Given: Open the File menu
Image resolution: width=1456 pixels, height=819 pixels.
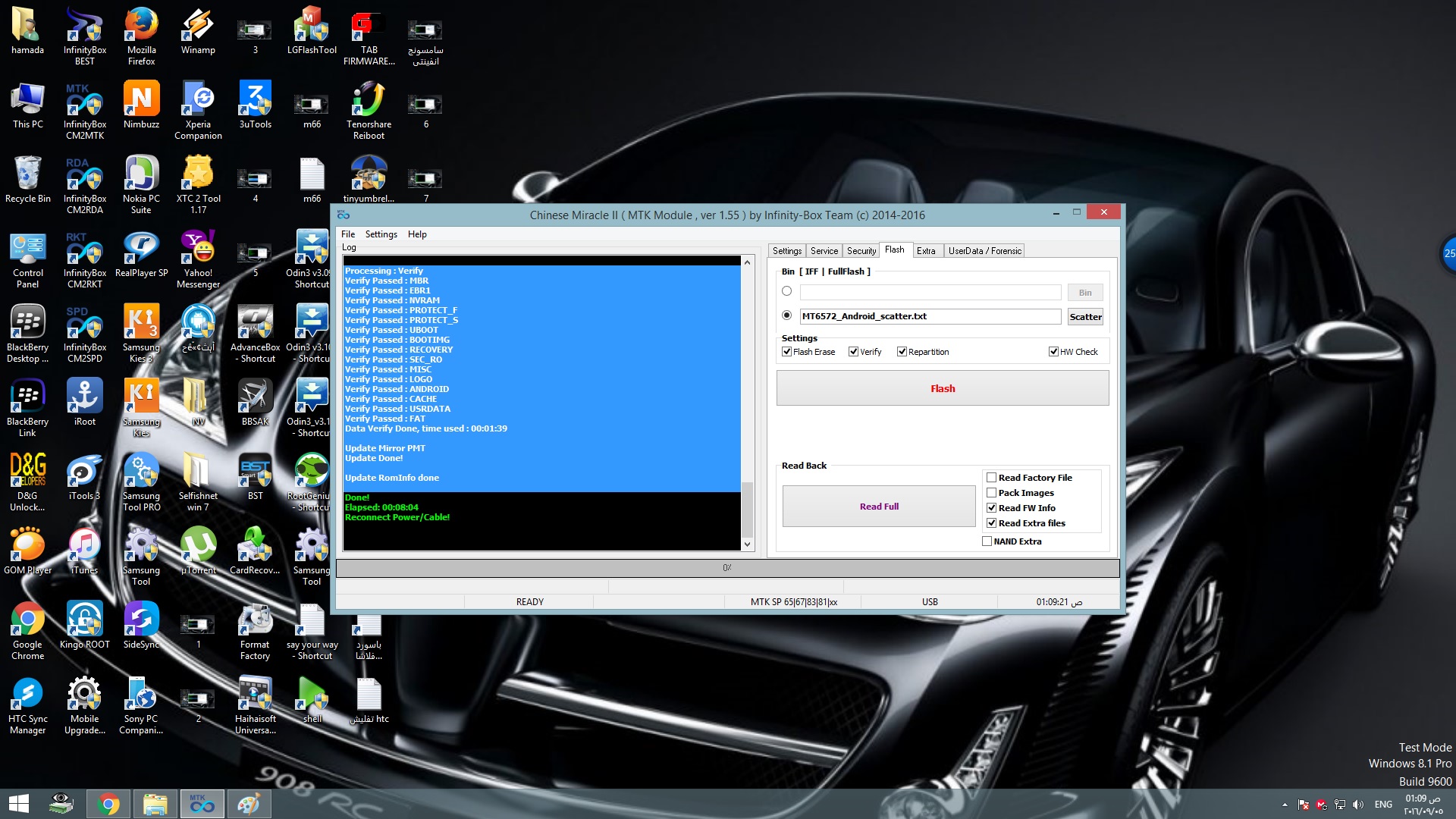Looking at the screenshot, I should click(348, 234).
